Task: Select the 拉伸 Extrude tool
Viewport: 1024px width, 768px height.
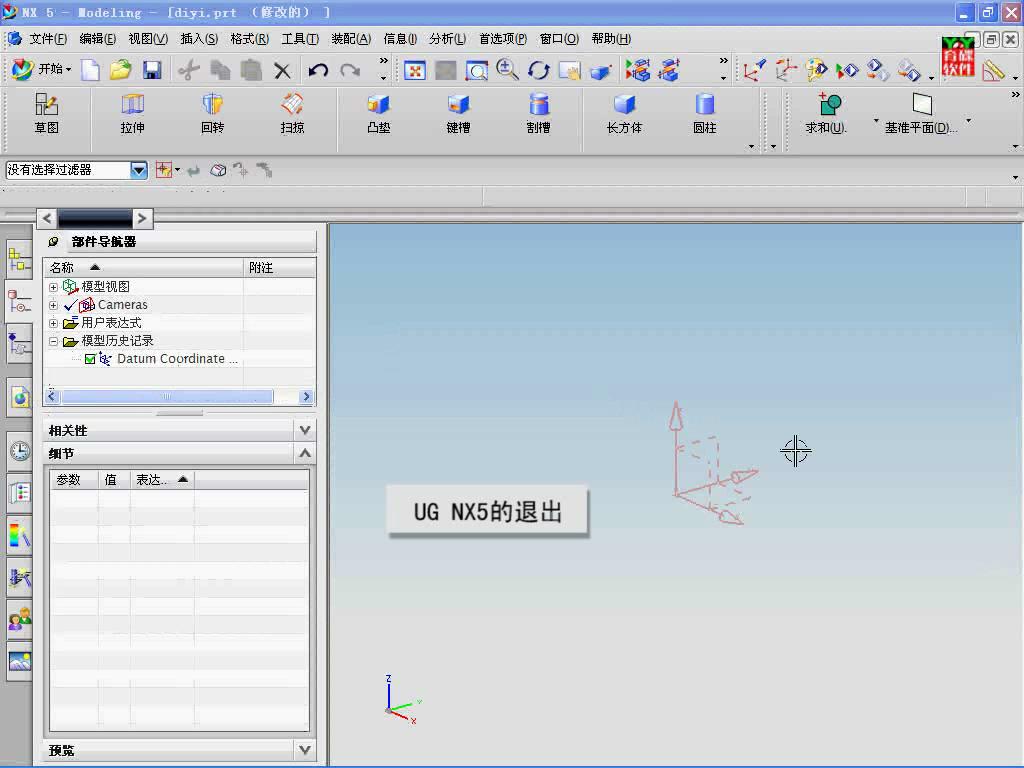Action: click(x=133, y=114)
